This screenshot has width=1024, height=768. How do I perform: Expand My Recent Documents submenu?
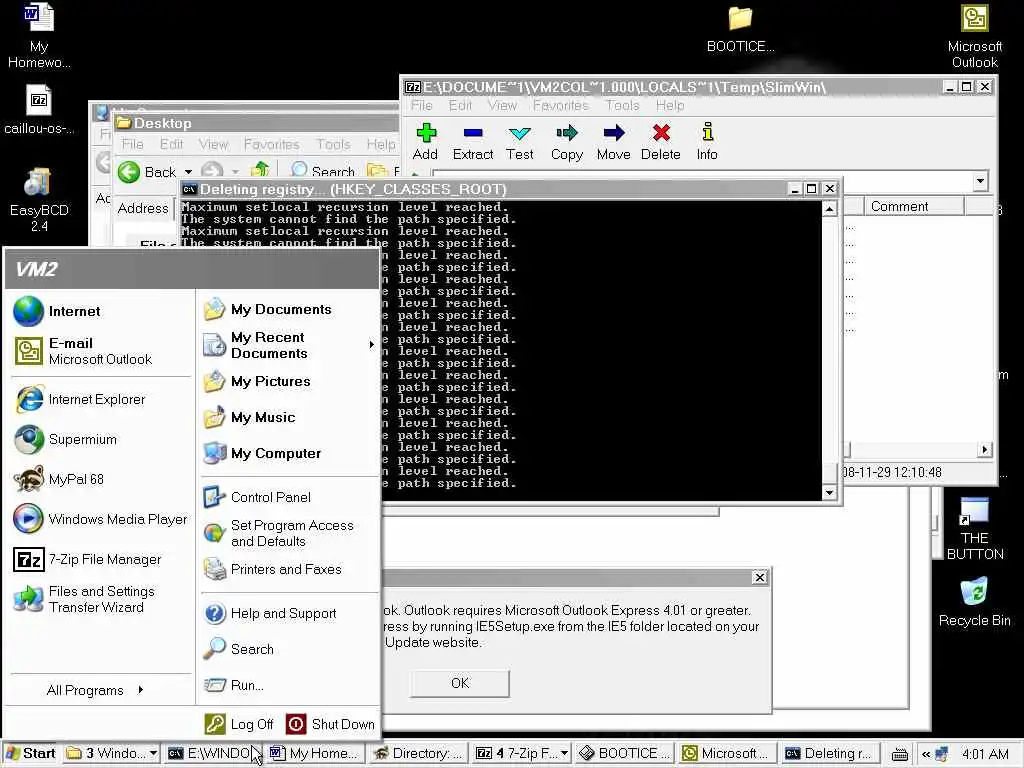372,345
